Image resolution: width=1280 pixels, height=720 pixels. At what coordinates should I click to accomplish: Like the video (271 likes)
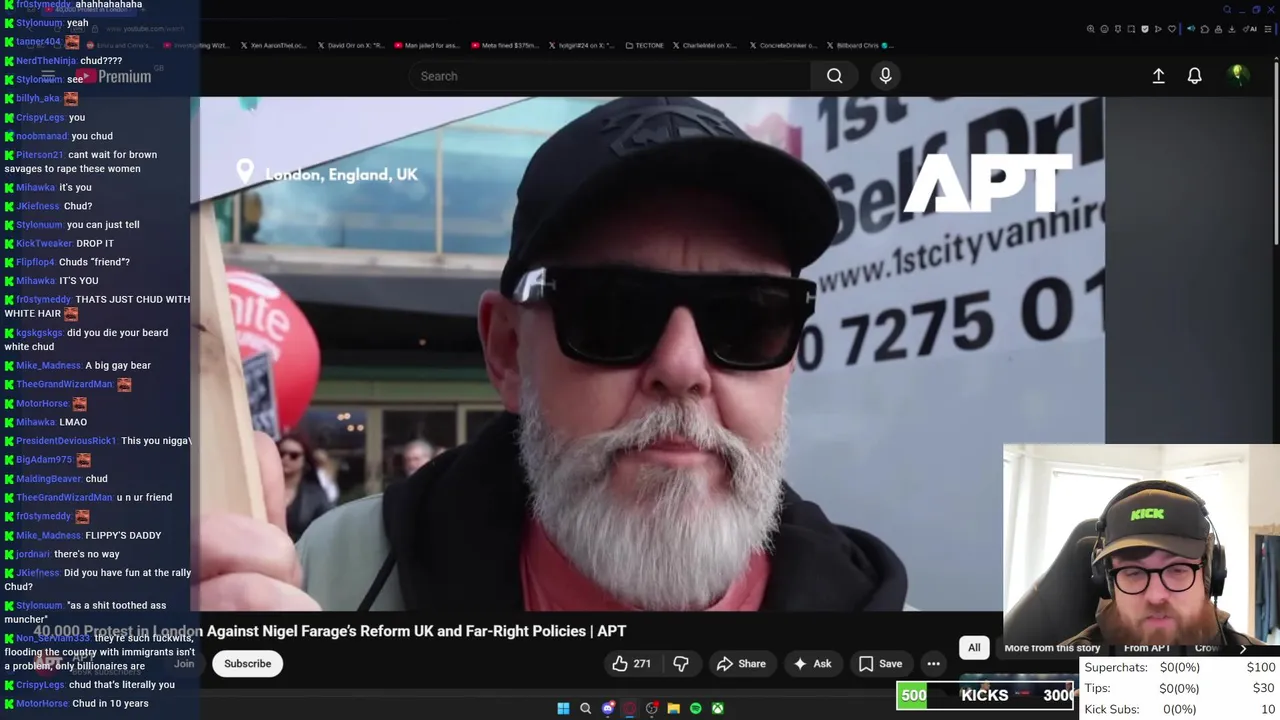(631, 664)
